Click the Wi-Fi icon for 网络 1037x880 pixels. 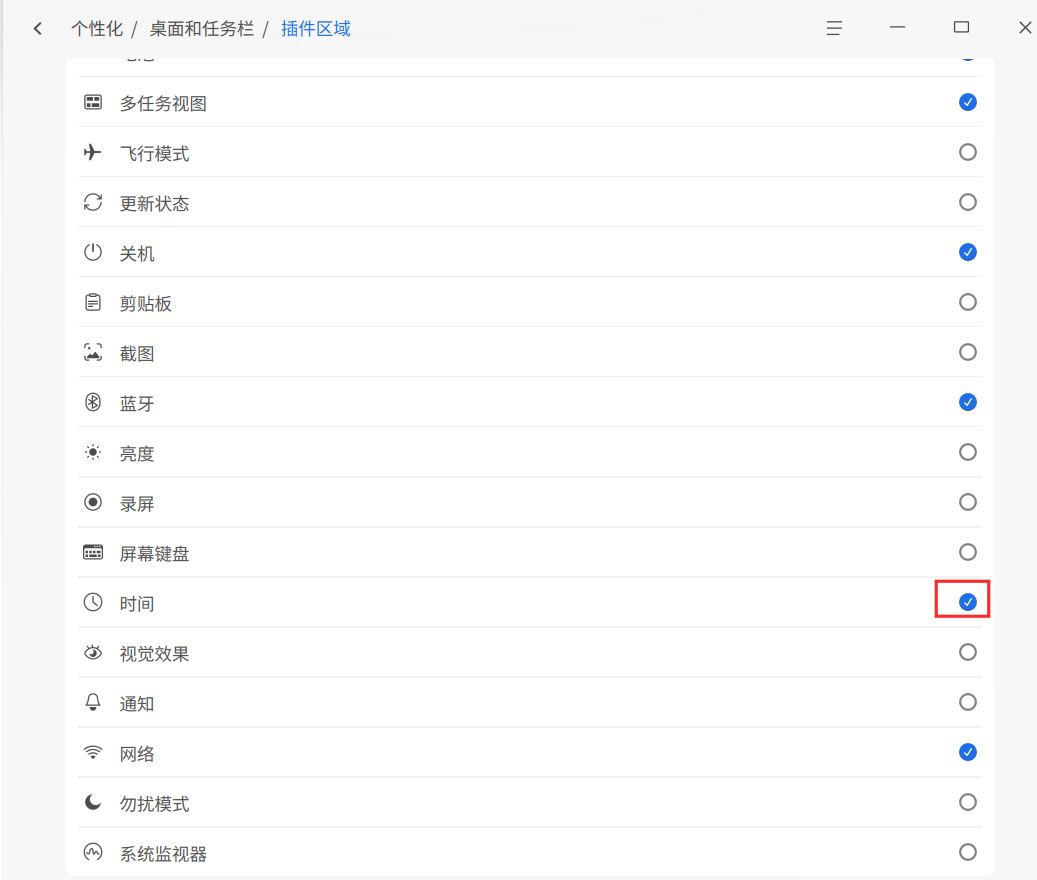coord(93,752)
